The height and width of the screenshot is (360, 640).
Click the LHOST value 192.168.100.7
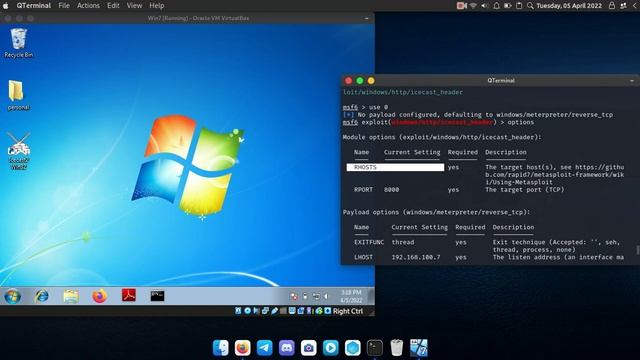(x=416, y=257)
